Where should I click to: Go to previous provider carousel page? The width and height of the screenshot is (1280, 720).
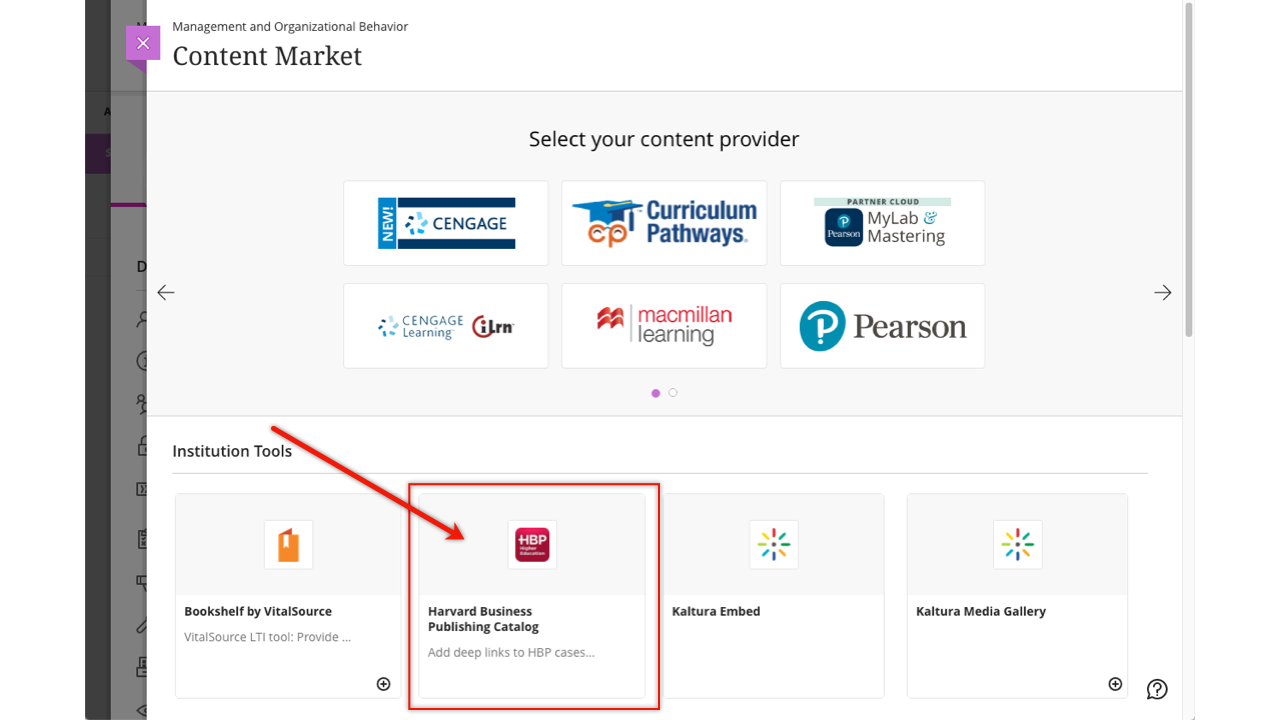point(166,293)
